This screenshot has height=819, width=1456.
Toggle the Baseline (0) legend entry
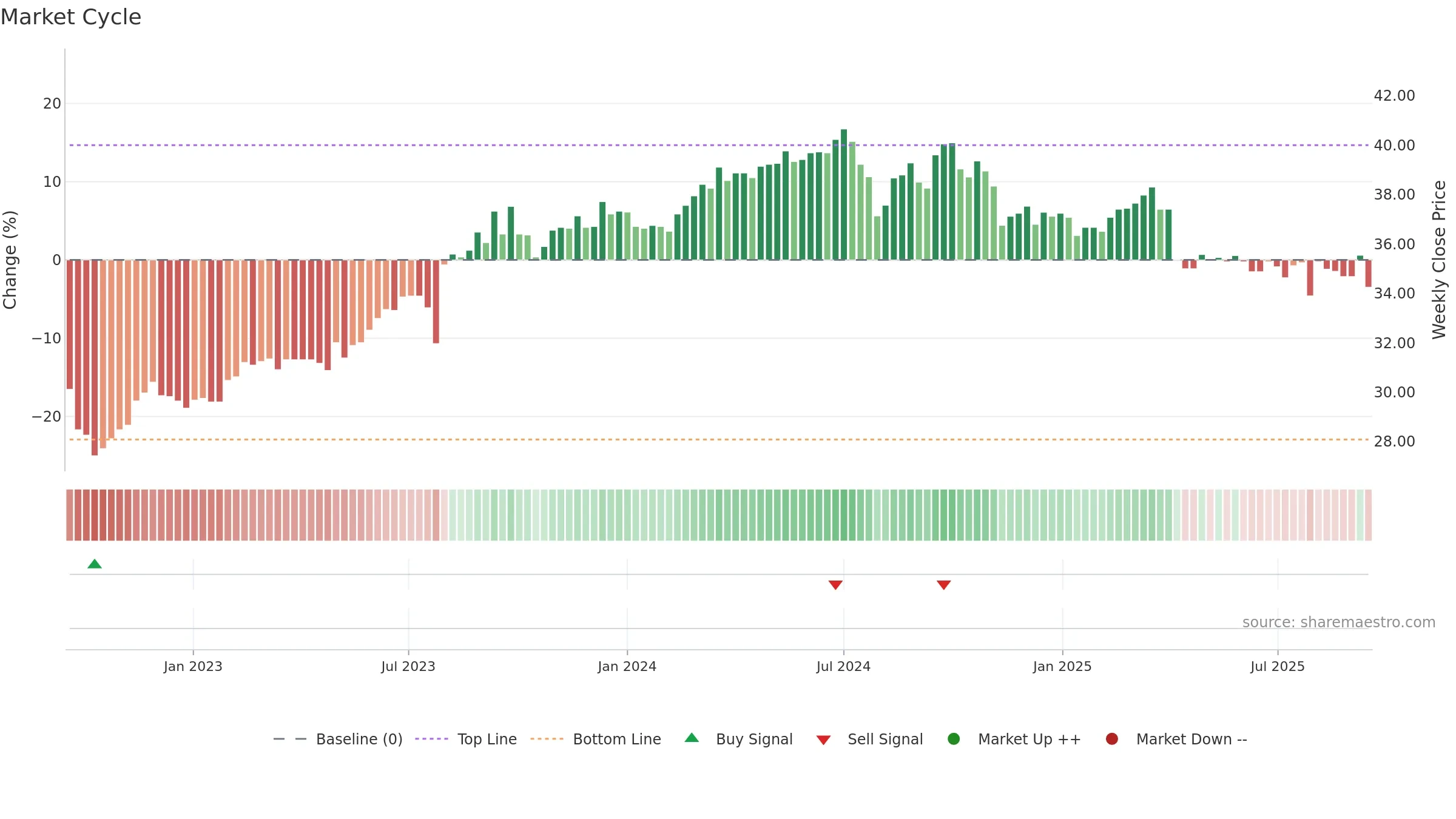pyautogui.click(x=338, y=739)
